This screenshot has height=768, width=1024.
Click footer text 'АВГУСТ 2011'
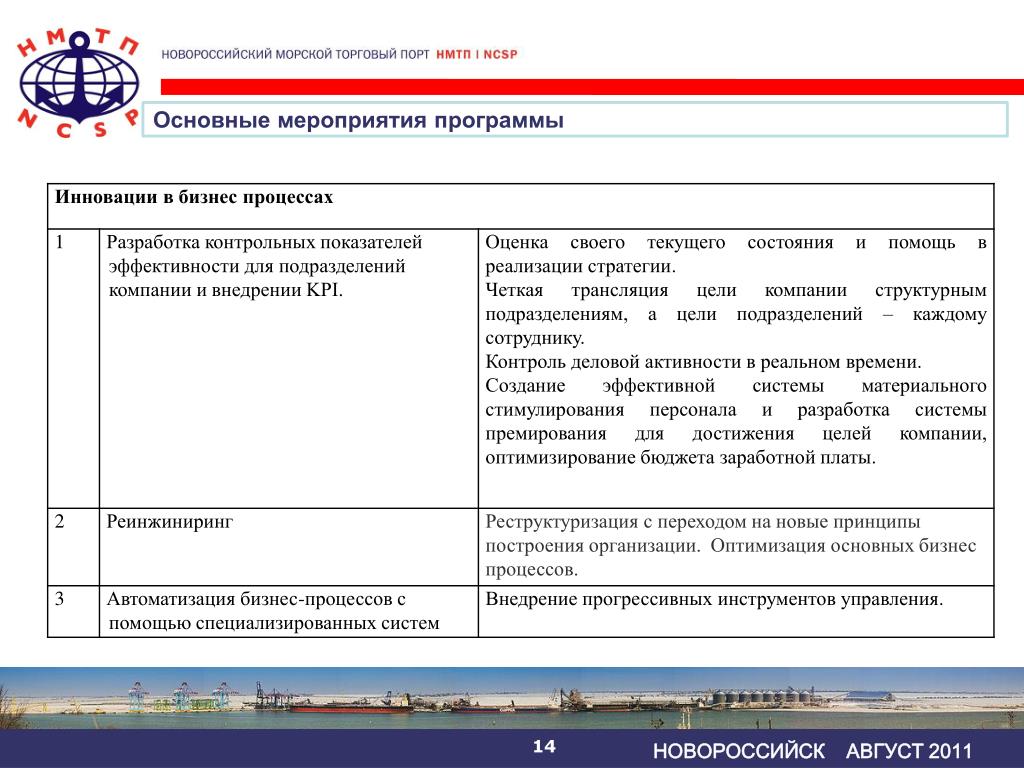click(x=909, y=751)
